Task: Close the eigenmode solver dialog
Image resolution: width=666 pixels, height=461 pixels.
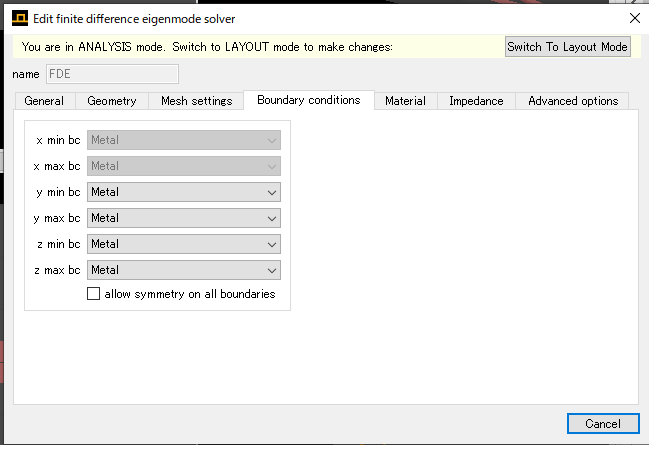Action: (633, 18)
